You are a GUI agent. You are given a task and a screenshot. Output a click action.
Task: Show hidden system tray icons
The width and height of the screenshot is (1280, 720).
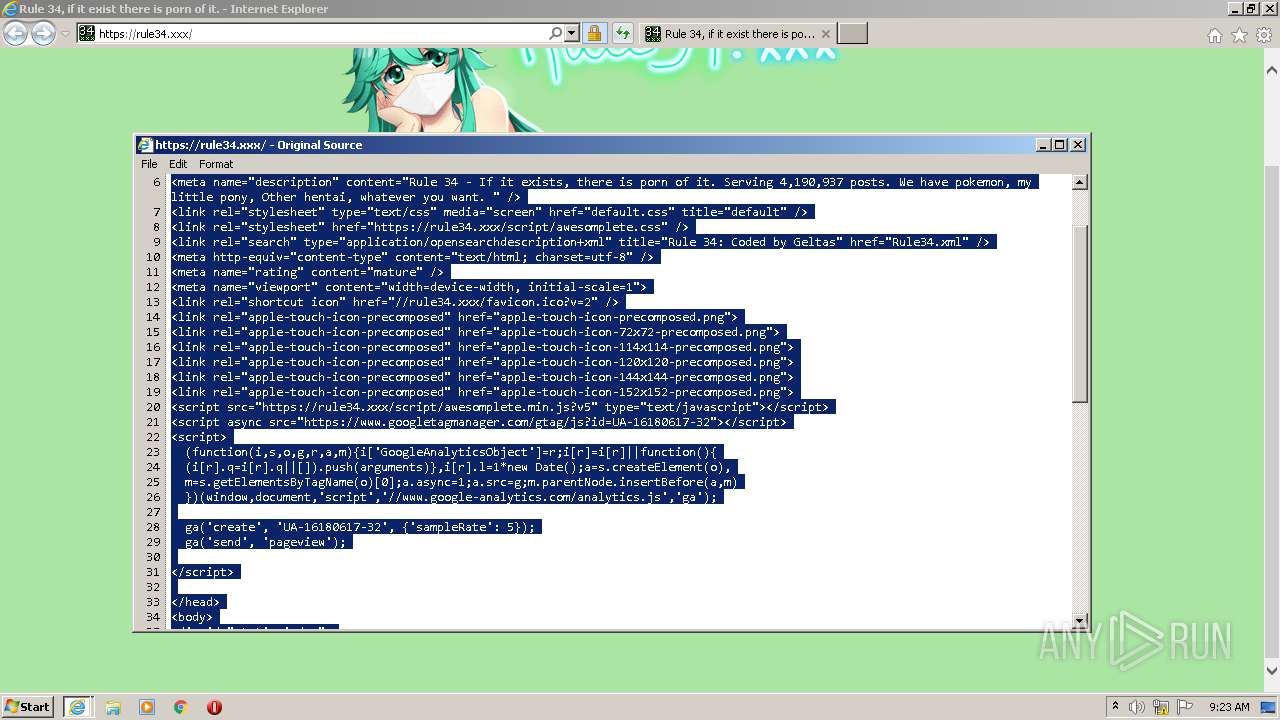click(1115, 706)
